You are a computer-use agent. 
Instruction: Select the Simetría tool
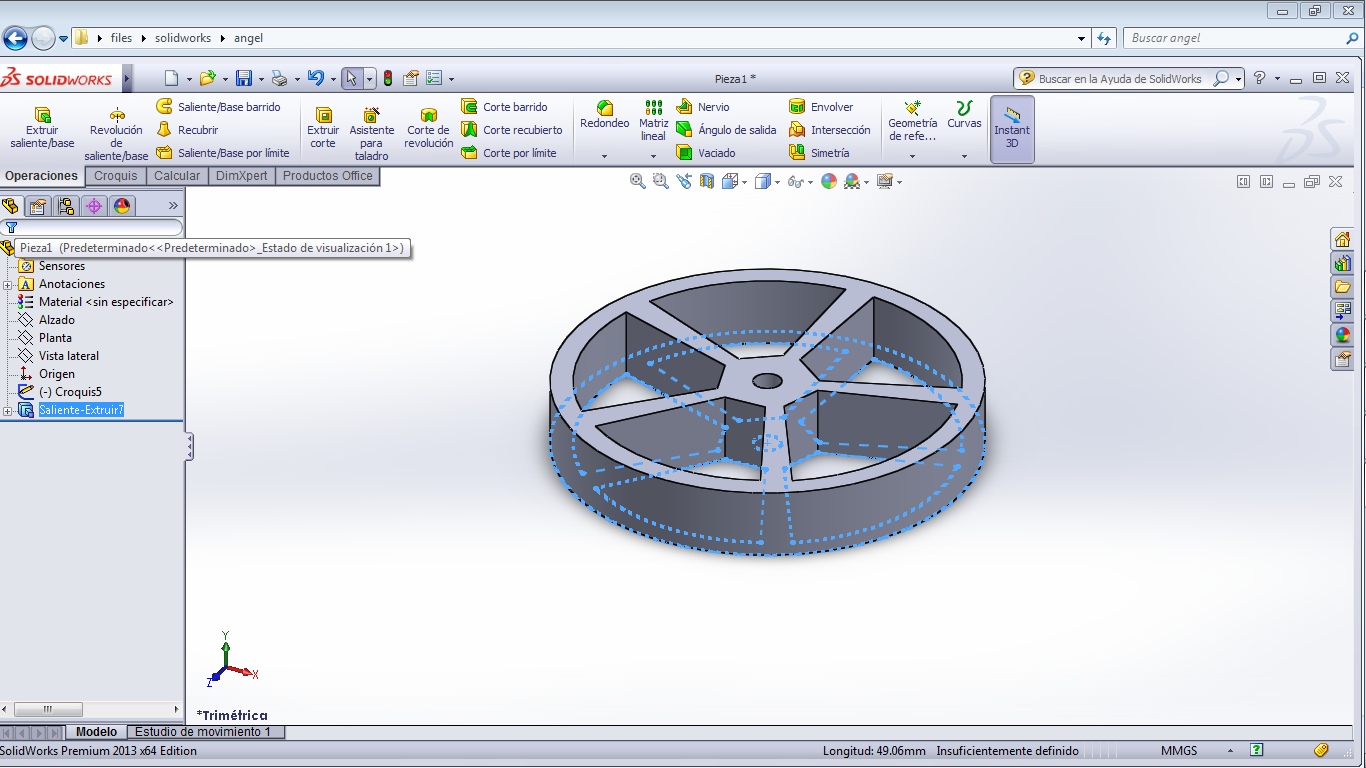pos(819,152)
